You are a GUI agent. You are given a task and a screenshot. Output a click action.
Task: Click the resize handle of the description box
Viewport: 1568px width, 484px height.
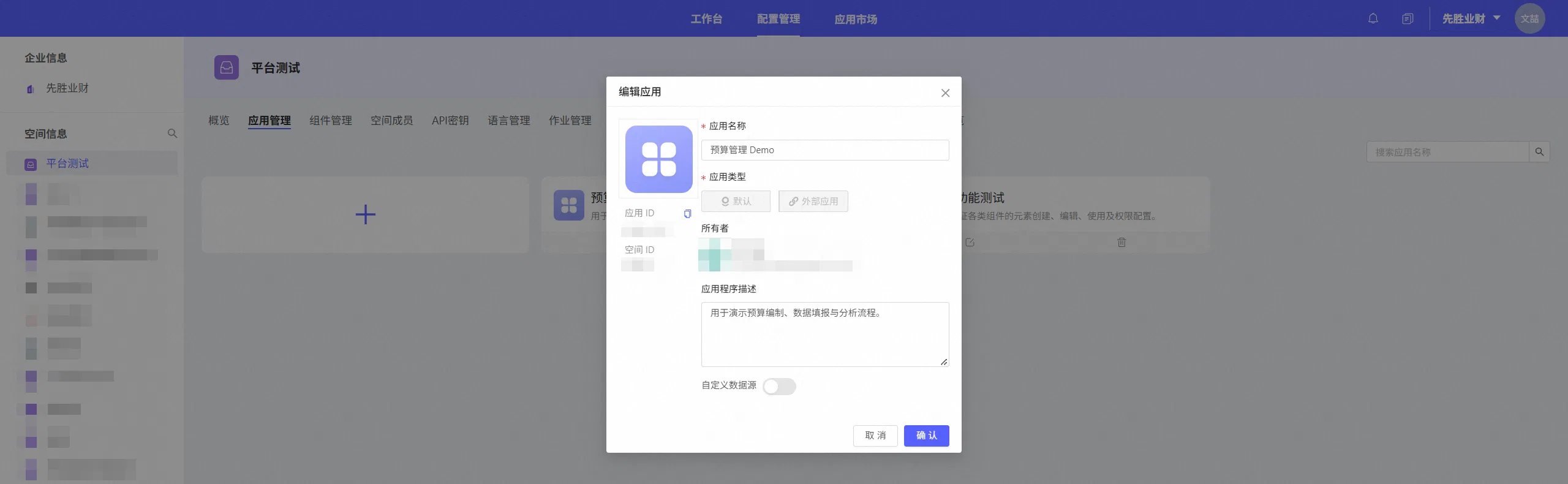(944, 361)
